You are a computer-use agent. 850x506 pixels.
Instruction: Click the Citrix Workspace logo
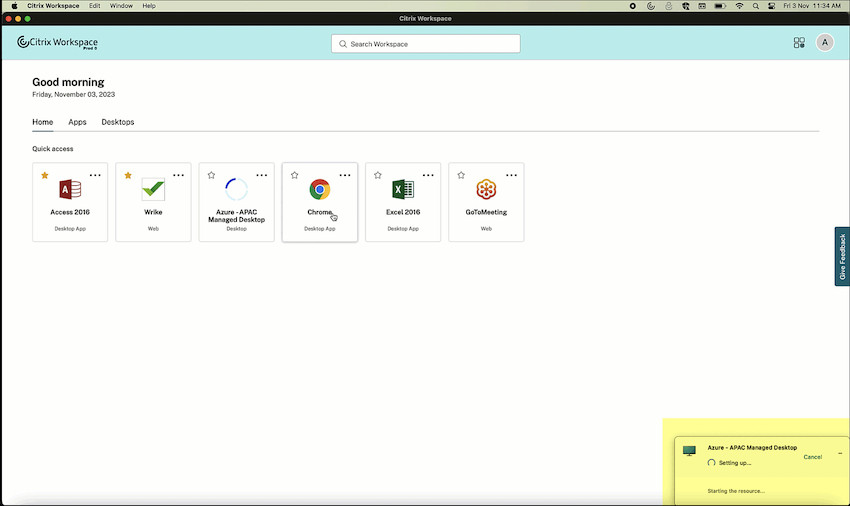point(57,42)
